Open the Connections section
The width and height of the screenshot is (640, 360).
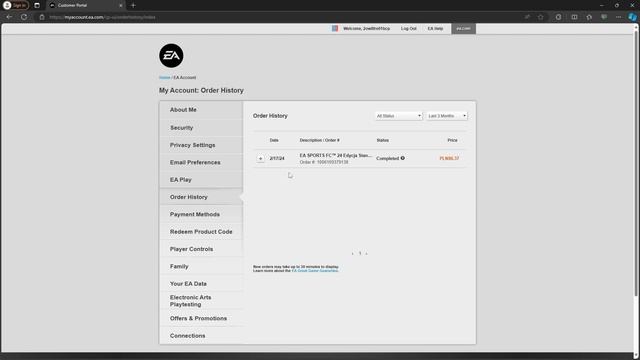(x=201, y=336)
